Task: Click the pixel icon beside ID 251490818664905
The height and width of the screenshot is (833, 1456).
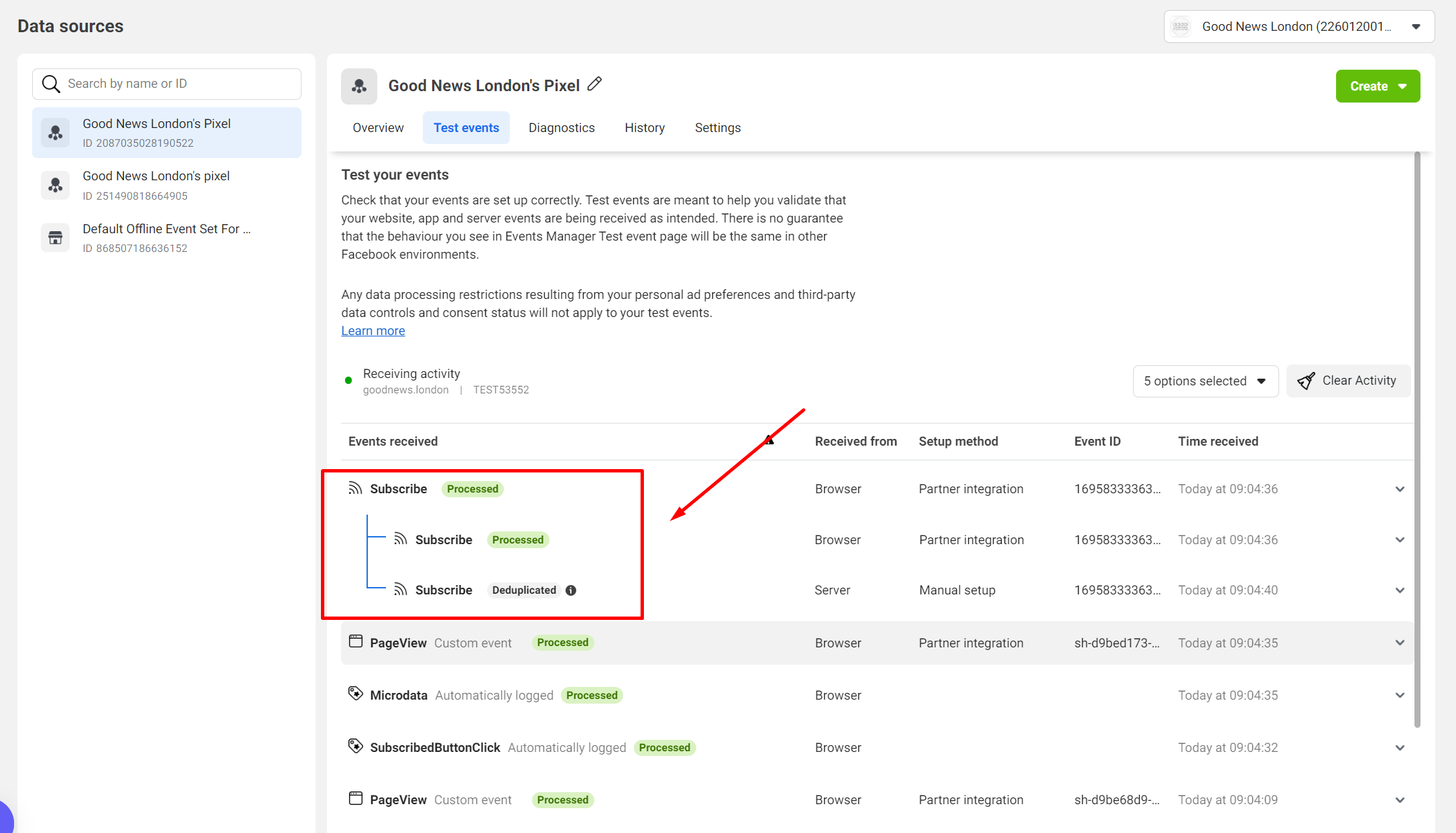Action: coord(56,185)
